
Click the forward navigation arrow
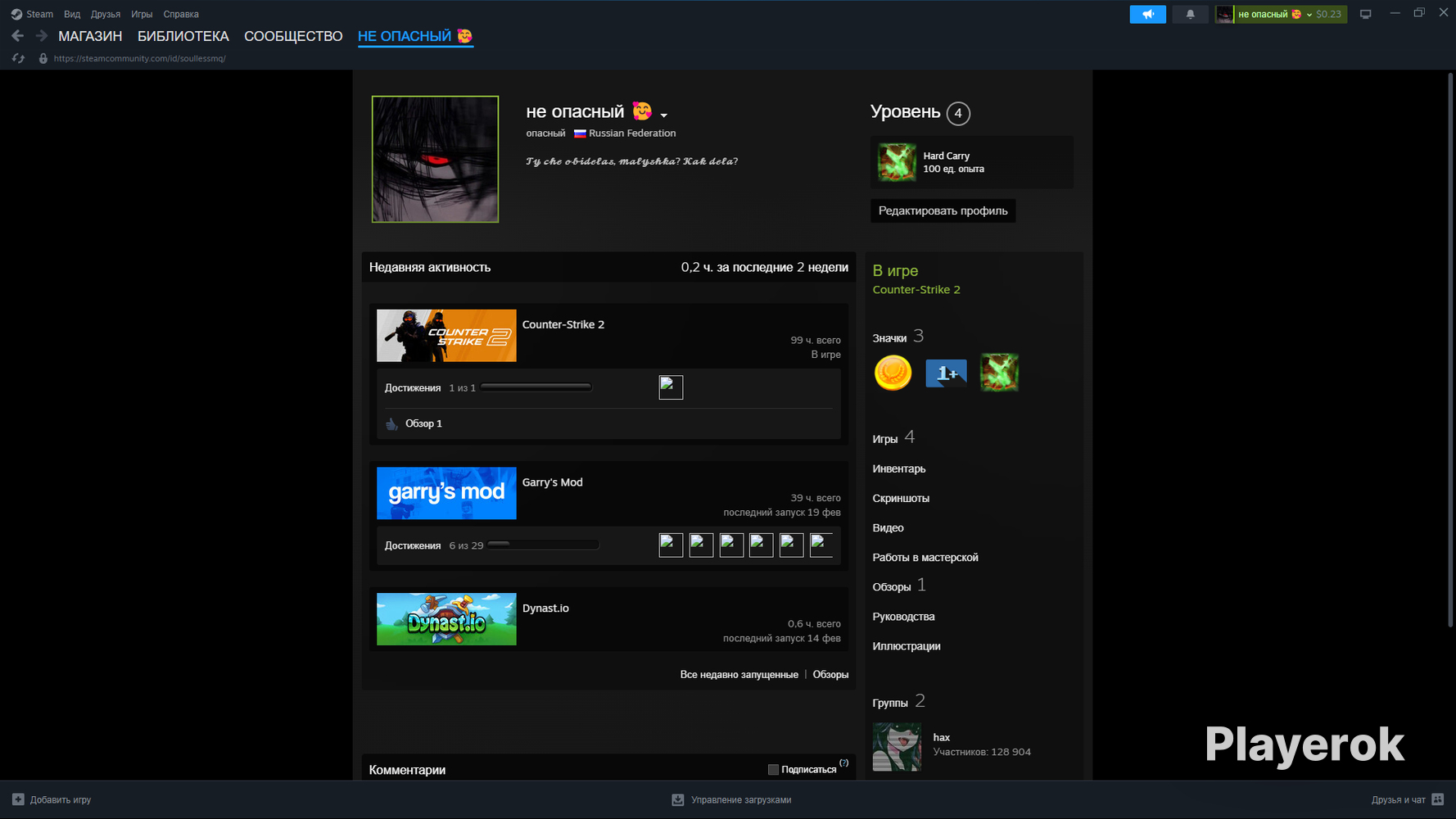42,36
